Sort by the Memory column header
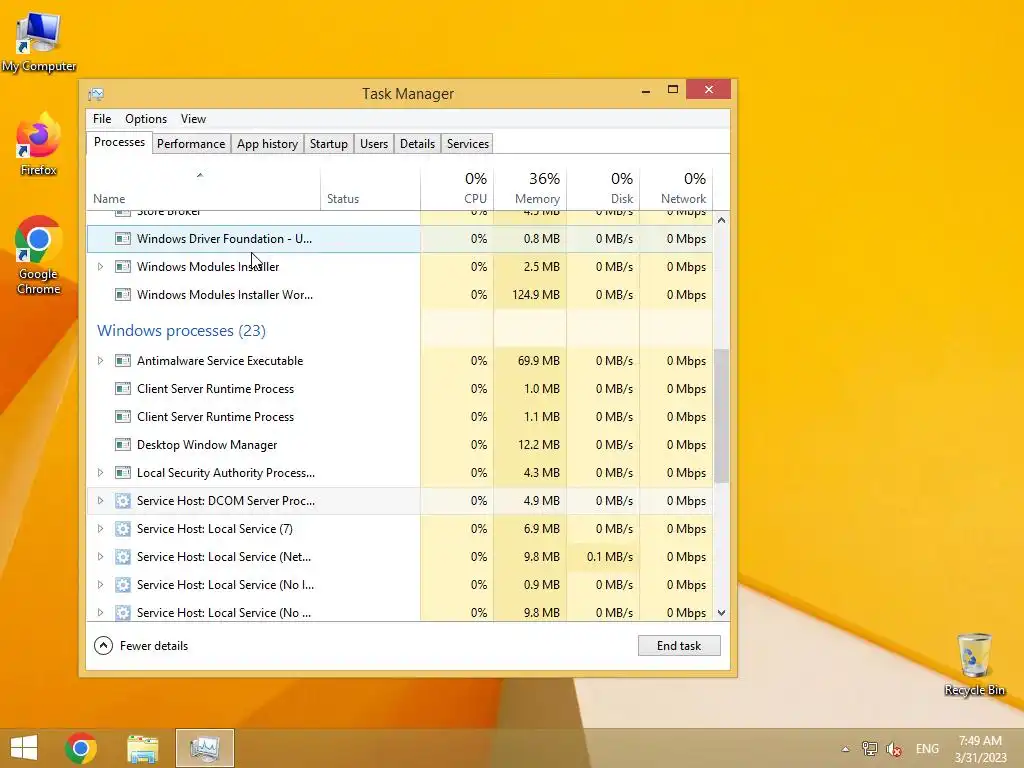The width and height of the screenshot is (1024, 768). [530, 189]
